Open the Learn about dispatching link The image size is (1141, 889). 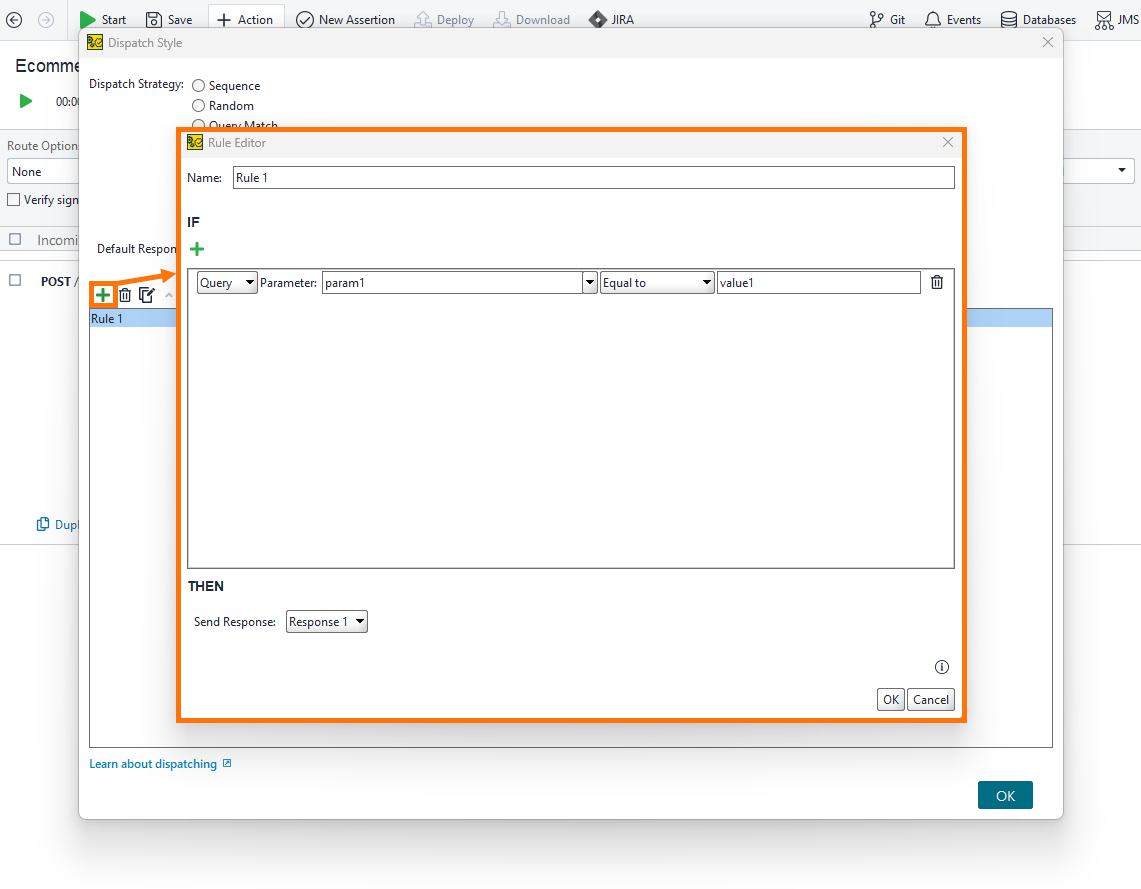(x=153, y=763)
